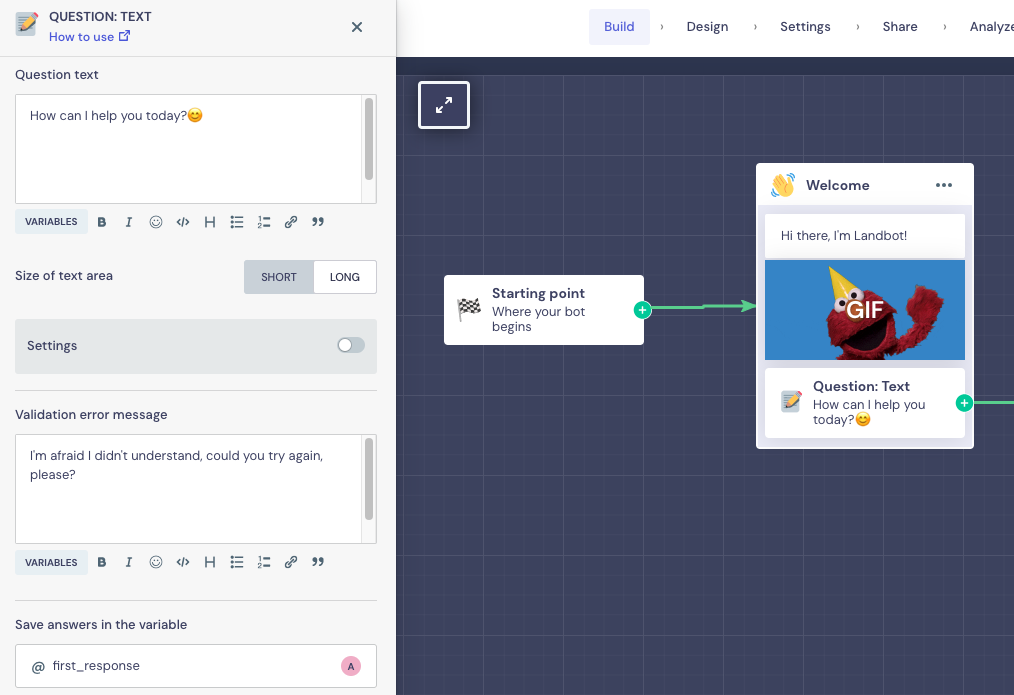Click scrollbar of Question text area
This screenshot has height=695, width=1014.
click(369, 139)
